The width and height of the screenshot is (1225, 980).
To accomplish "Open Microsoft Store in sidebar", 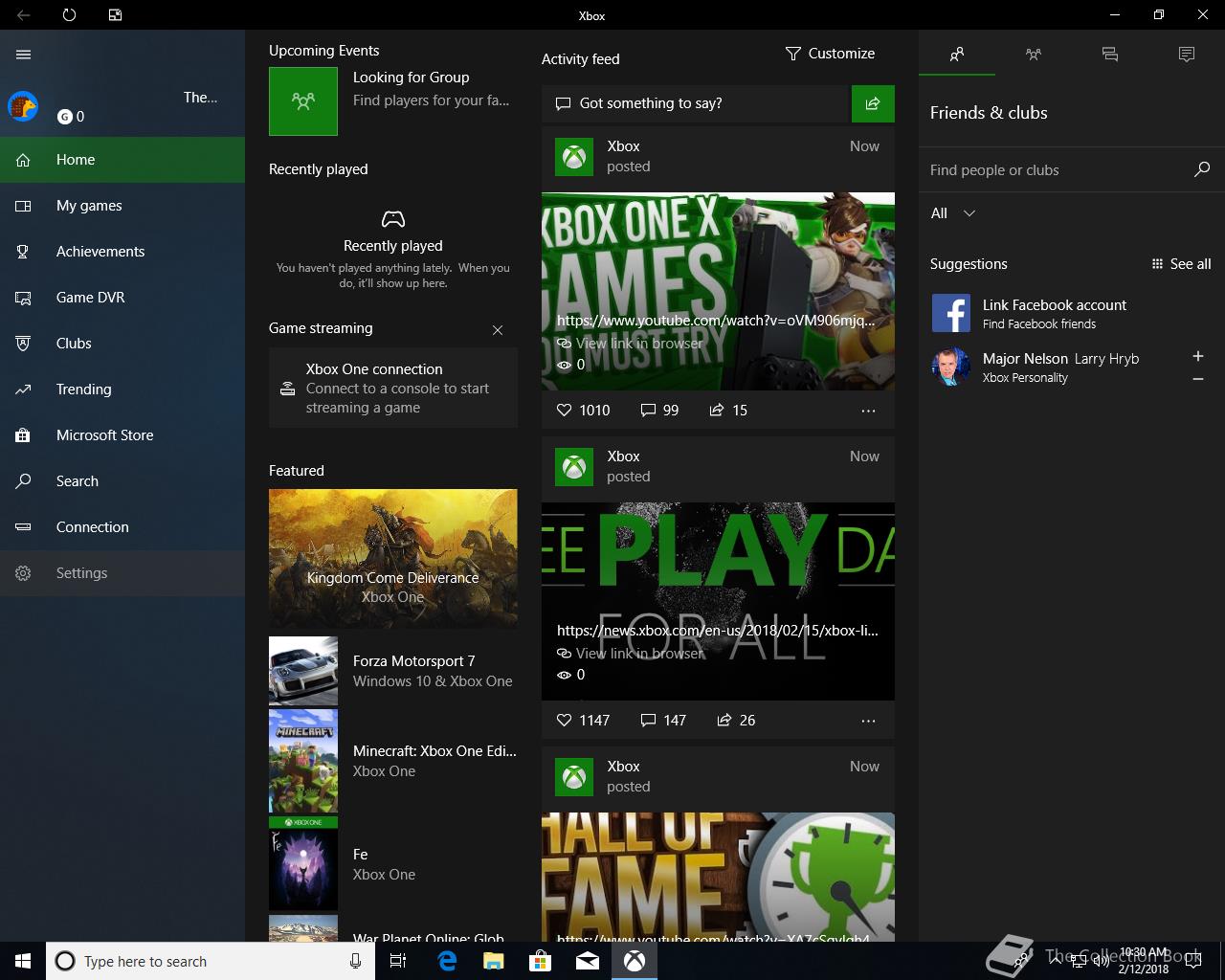I will (x=122, y=435).
